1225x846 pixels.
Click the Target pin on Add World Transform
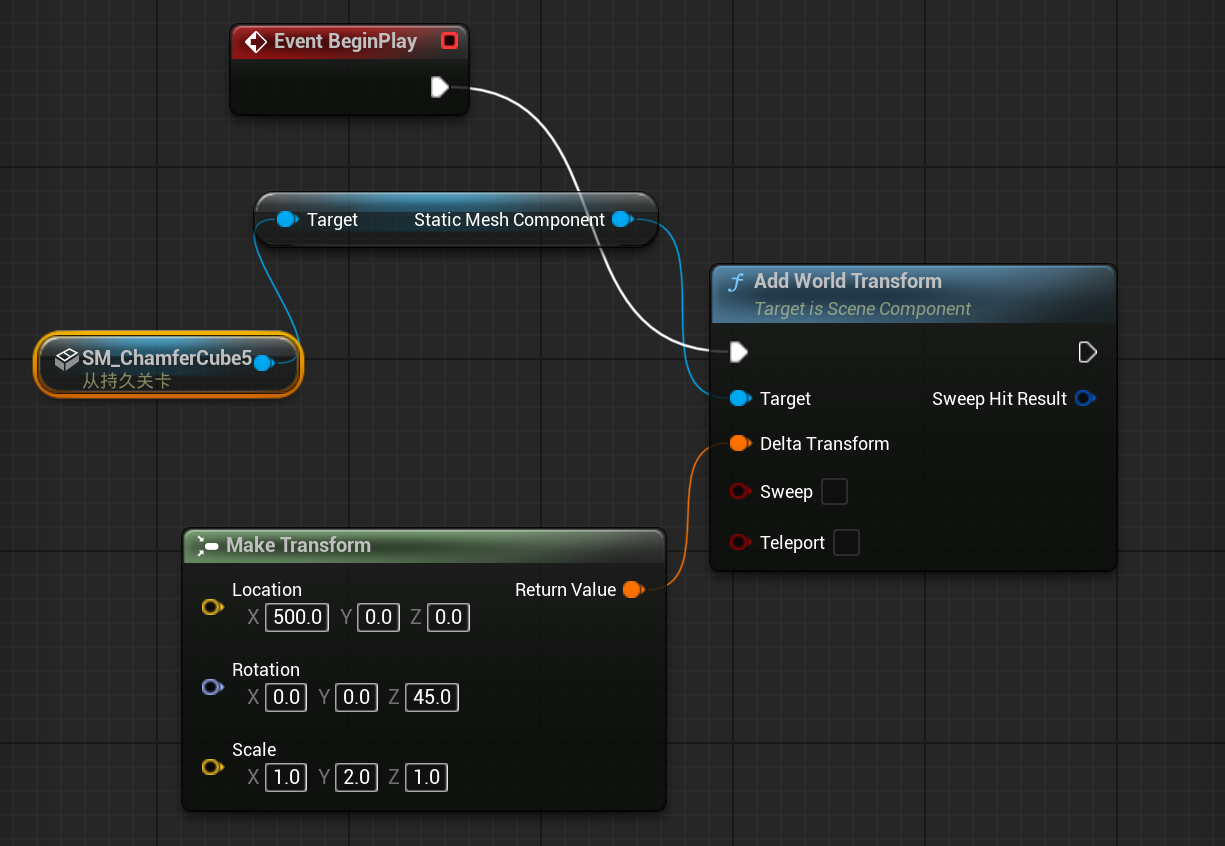[x=740, y=399]
